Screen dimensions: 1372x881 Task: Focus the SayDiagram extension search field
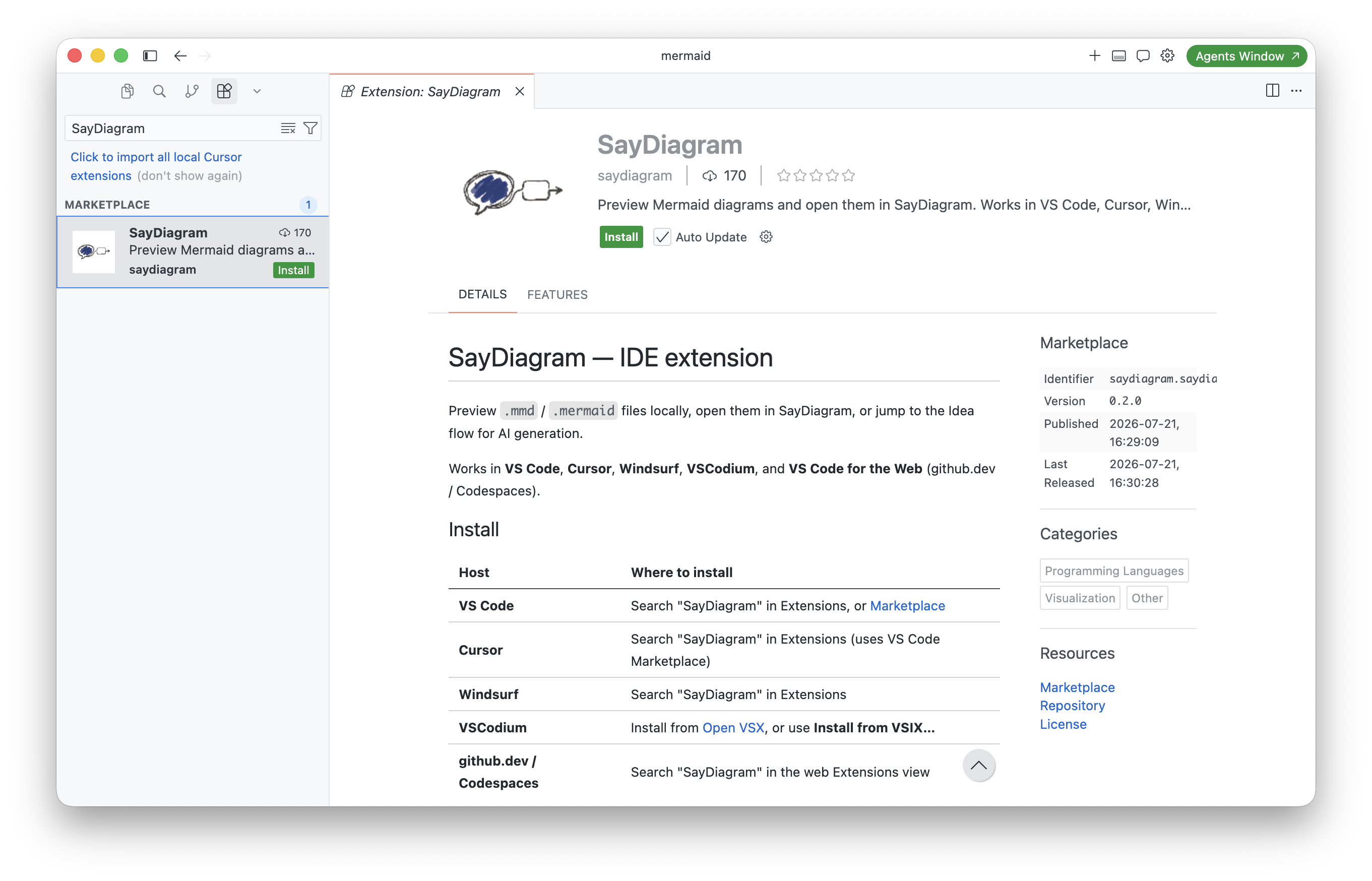click(x=172, y=128)
